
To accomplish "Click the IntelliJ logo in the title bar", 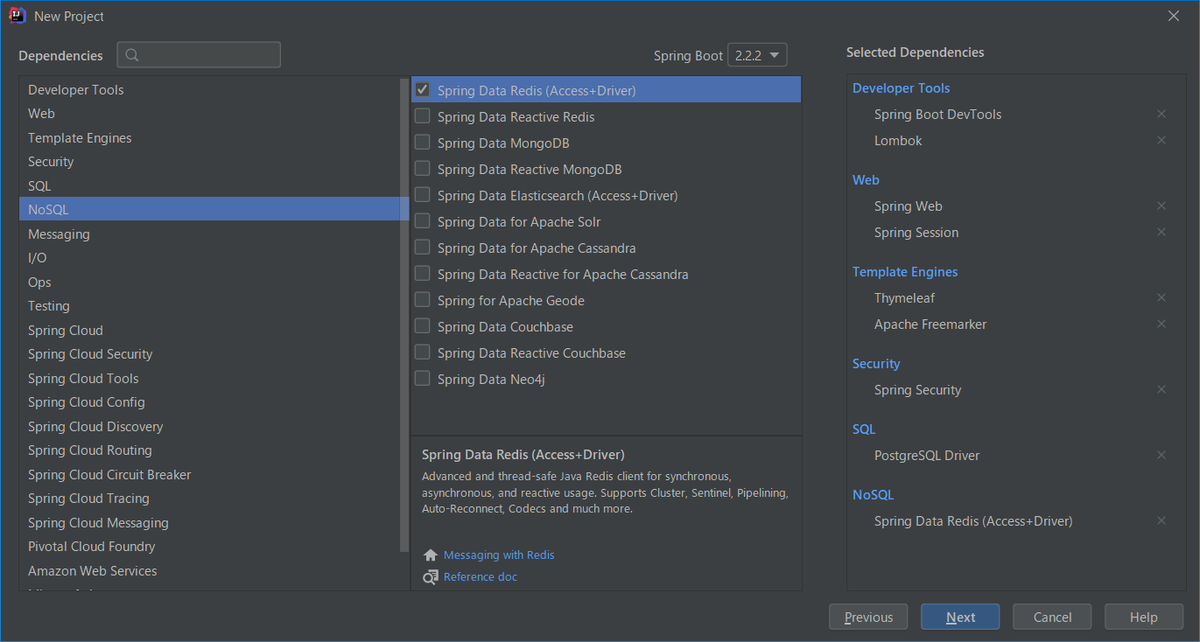I will (16, 16).
